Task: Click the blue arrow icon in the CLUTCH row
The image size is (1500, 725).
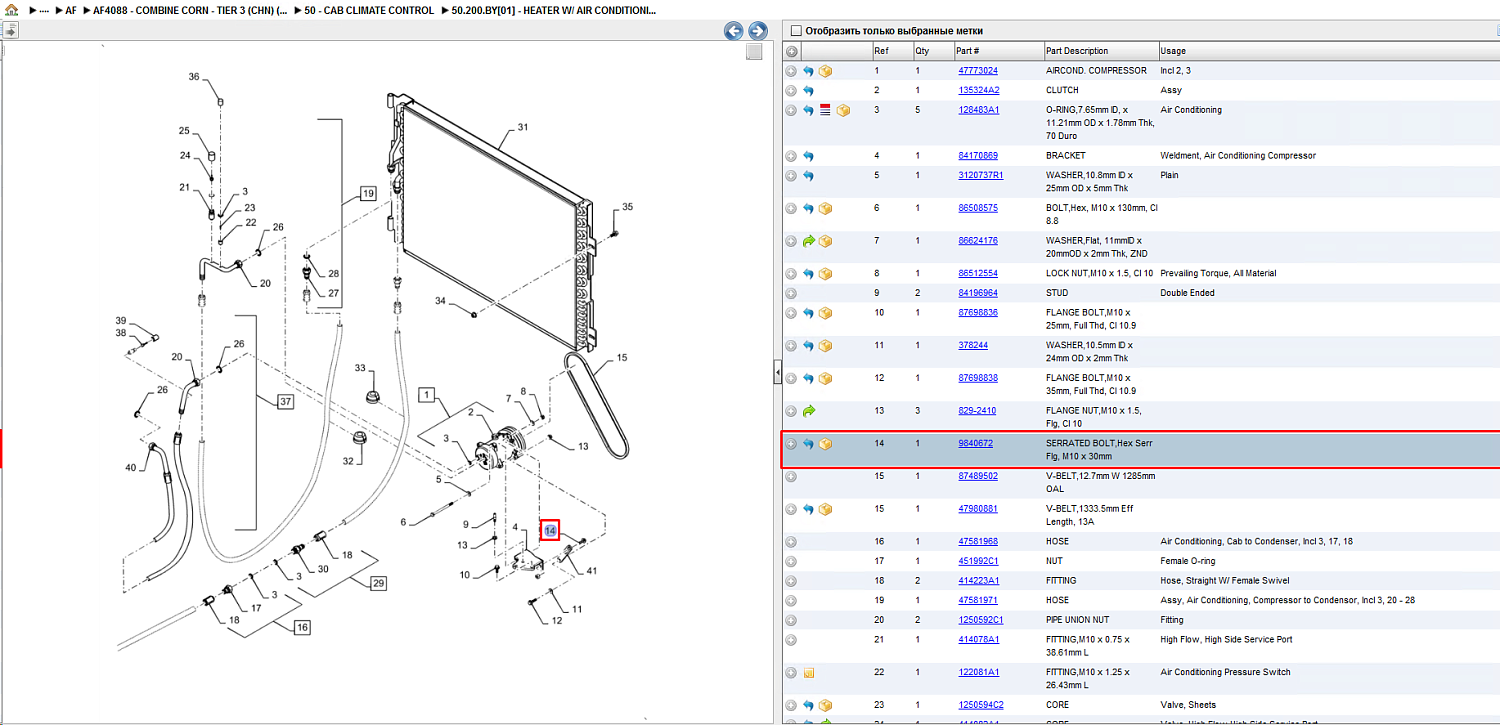Action: [x=808, y=91]
